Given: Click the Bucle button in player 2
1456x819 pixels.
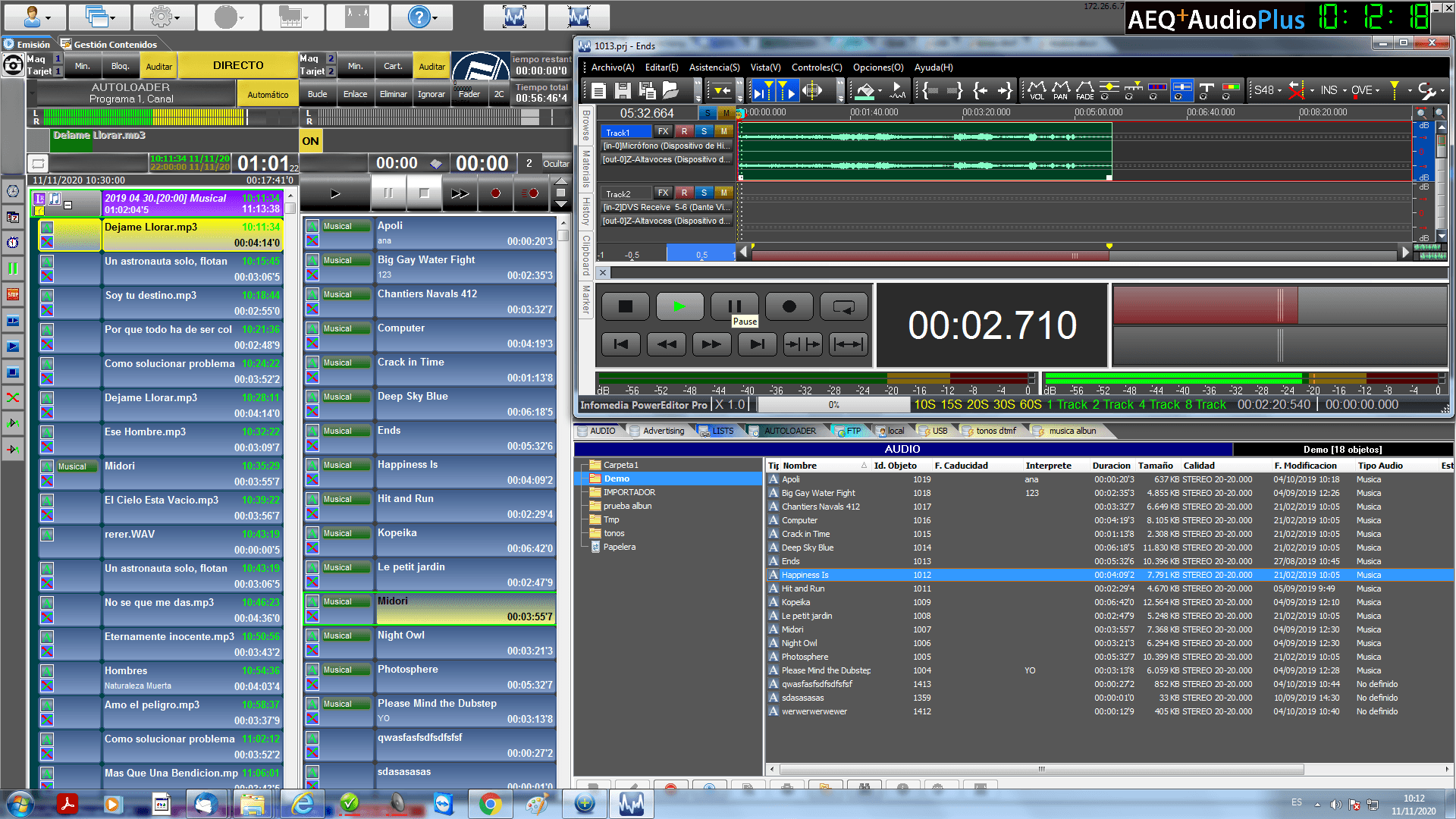Looking at the screenshot, I should (x=318, y=94).
